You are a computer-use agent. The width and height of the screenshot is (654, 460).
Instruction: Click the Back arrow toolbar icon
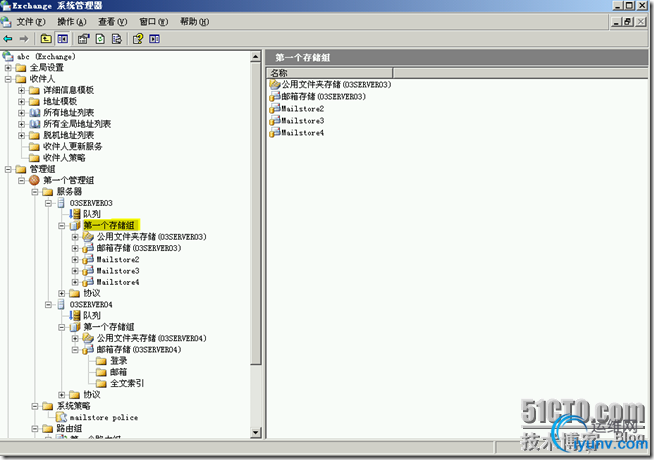click(8, 39)
